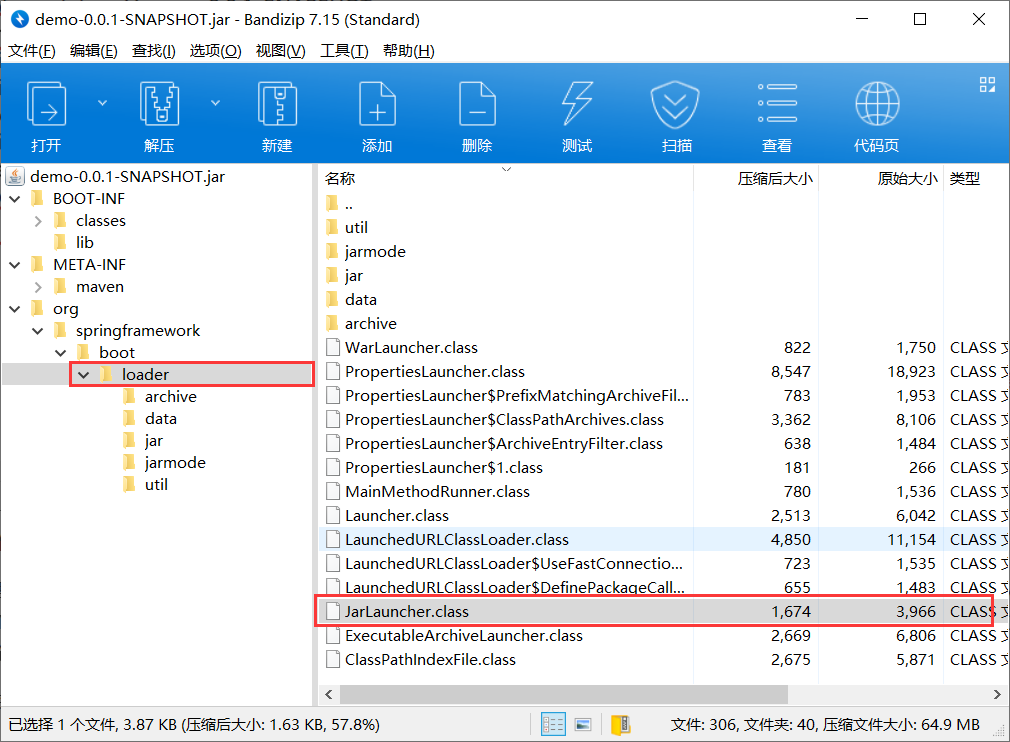Collapse the boot tree node
The width and height of the screenshot is (1010, 742).
61,353
